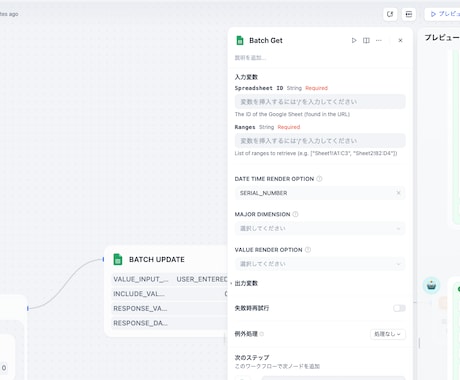Click the panel layout icon in top toolbar
460x380 pixels.
point(409,14)
